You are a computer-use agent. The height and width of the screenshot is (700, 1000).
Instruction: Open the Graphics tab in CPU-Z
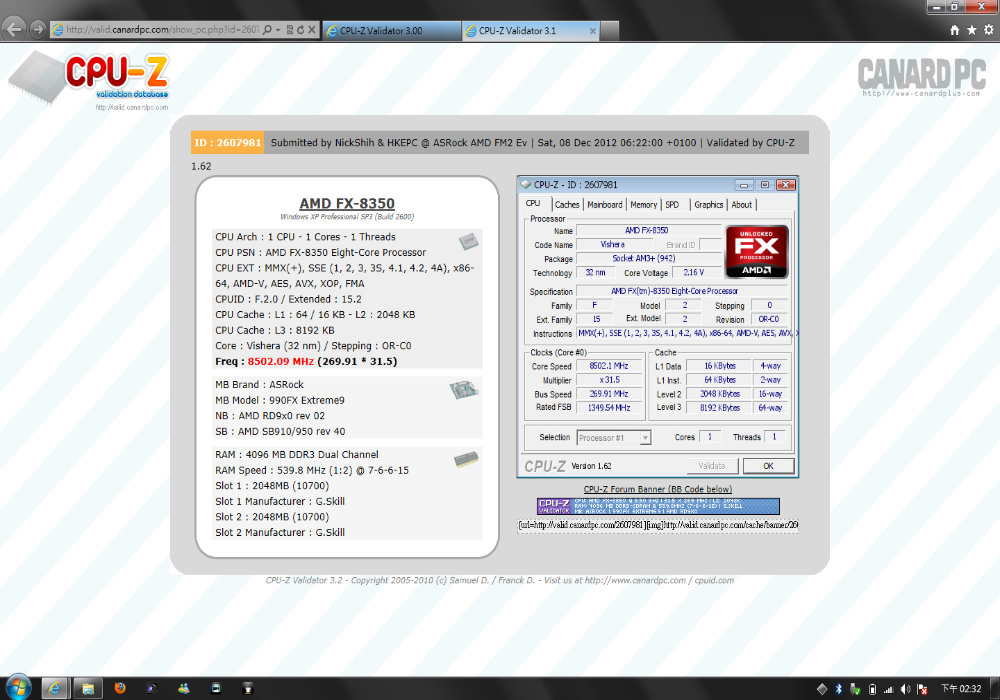[x=709, y=205]
